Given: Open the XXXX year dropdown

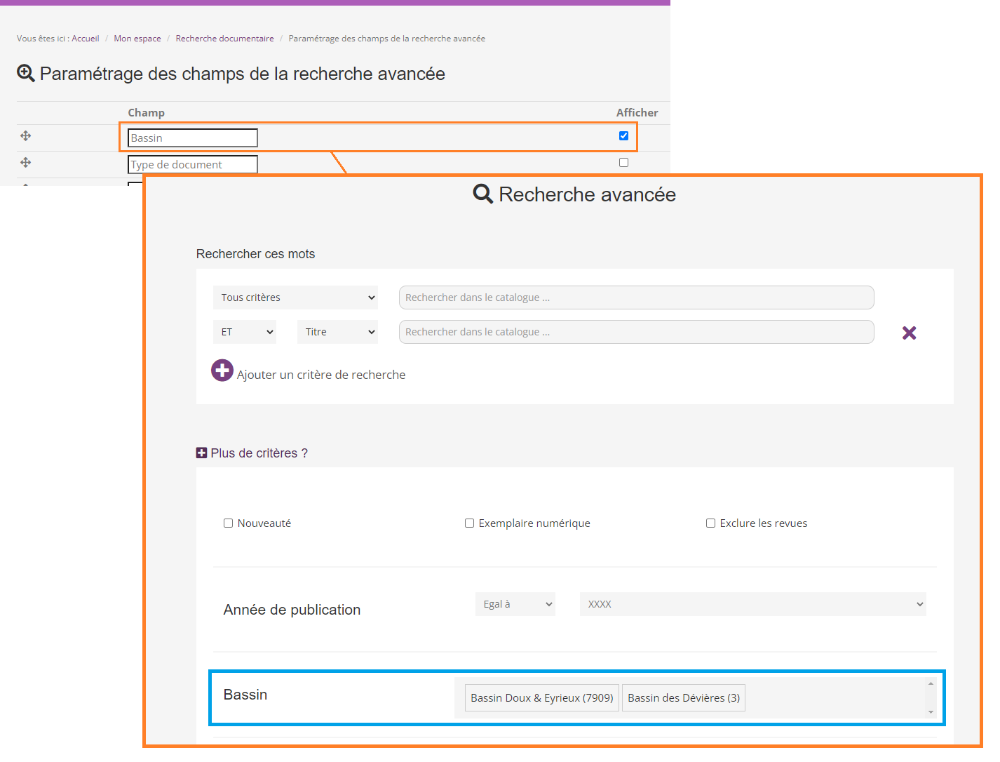Looking at the screenshot, I should (x=752, y=604).
